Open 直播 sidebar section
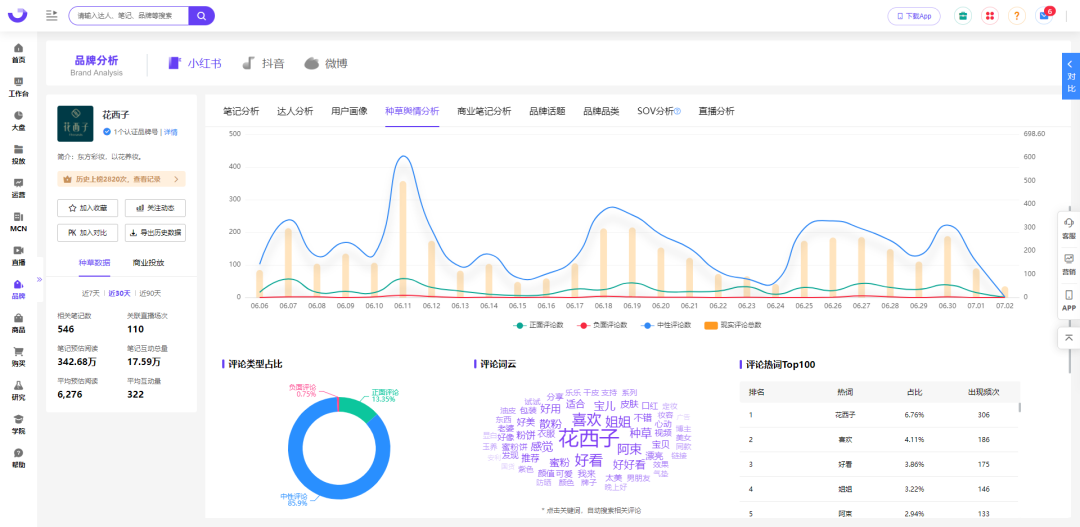Screen dimensions: 1080x527 19,256
